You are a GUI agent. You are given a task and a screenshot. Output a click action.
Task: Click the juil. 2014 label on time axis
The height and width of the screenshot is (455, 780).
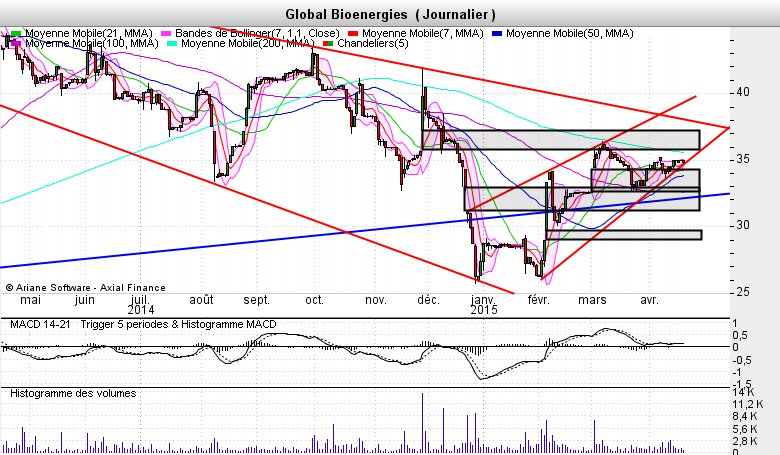click(x=139, y=305)
